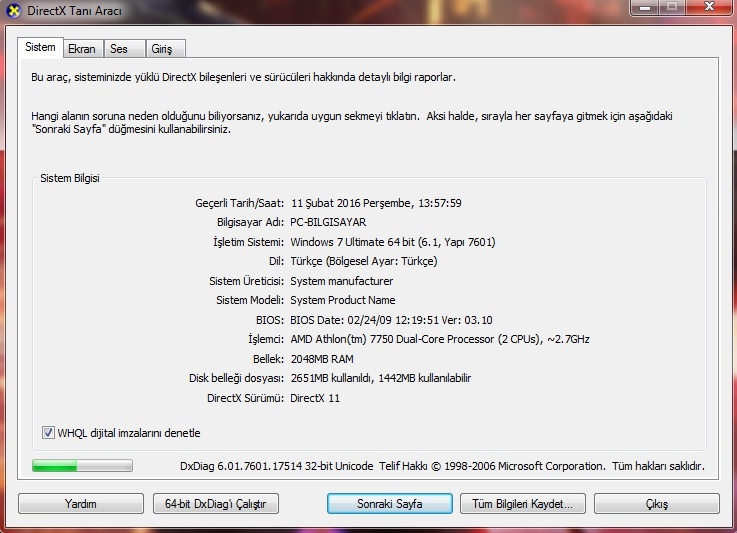Click System manufacturer value

(342, 281)
